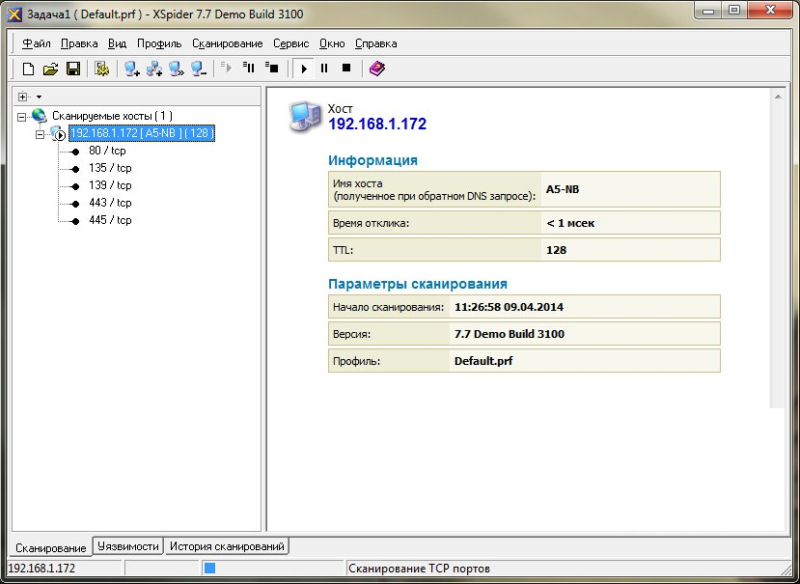Screen dimensions: 800x584
Task: Select port 139 / tcp in tree
Action: pyautogui.click(x=110, y=185)
